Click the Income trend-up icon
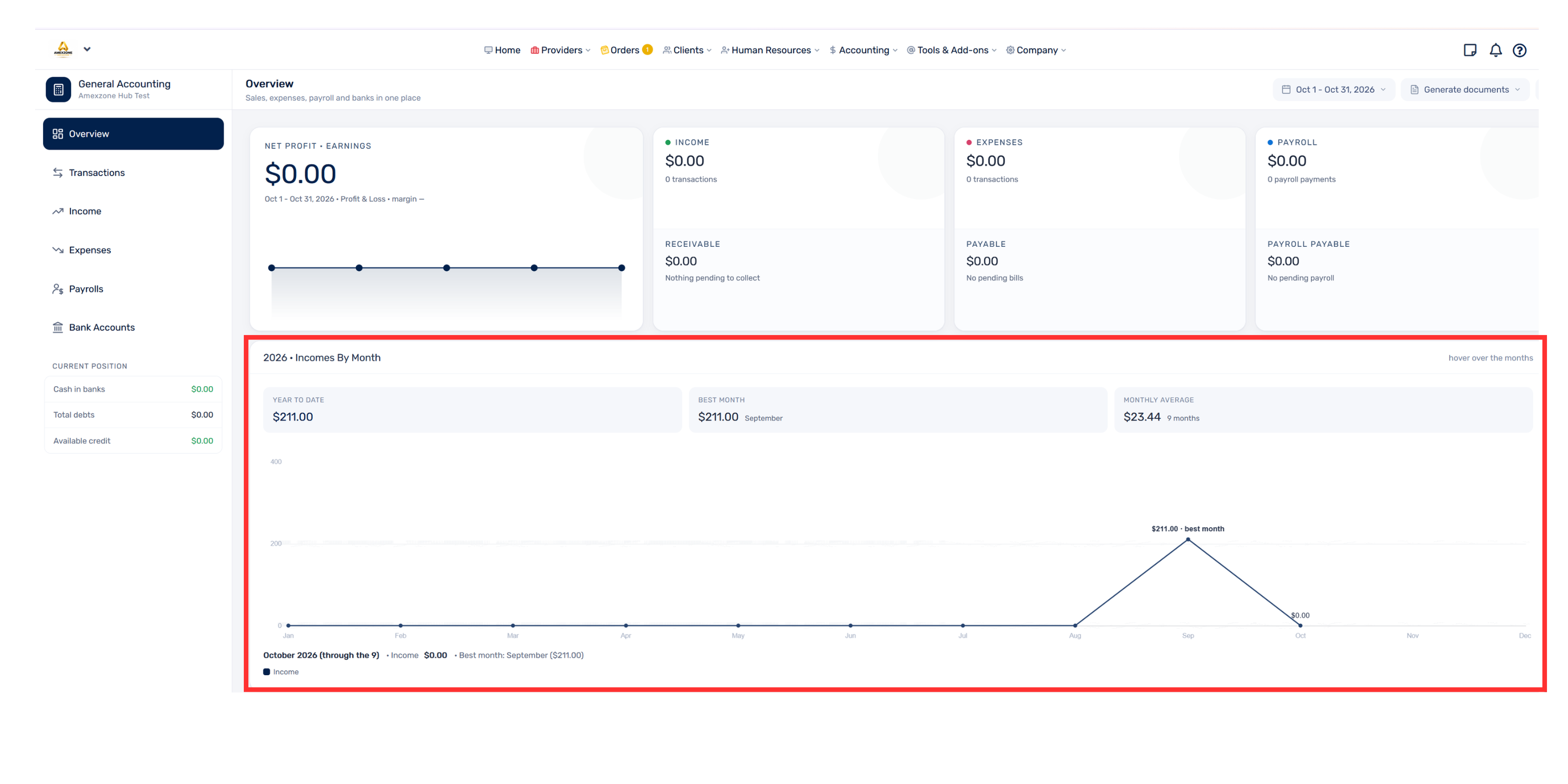 pyautogui.click(x=58, y=211)
